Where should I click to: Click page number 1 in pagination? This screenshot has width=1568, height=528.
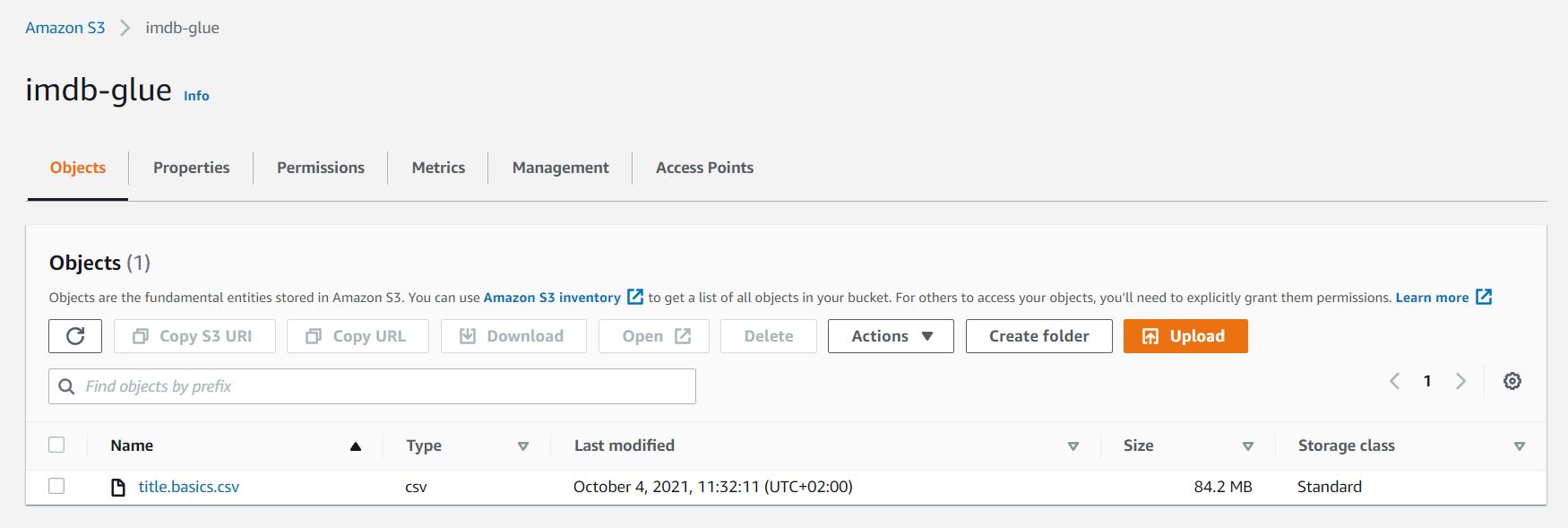1427,381
